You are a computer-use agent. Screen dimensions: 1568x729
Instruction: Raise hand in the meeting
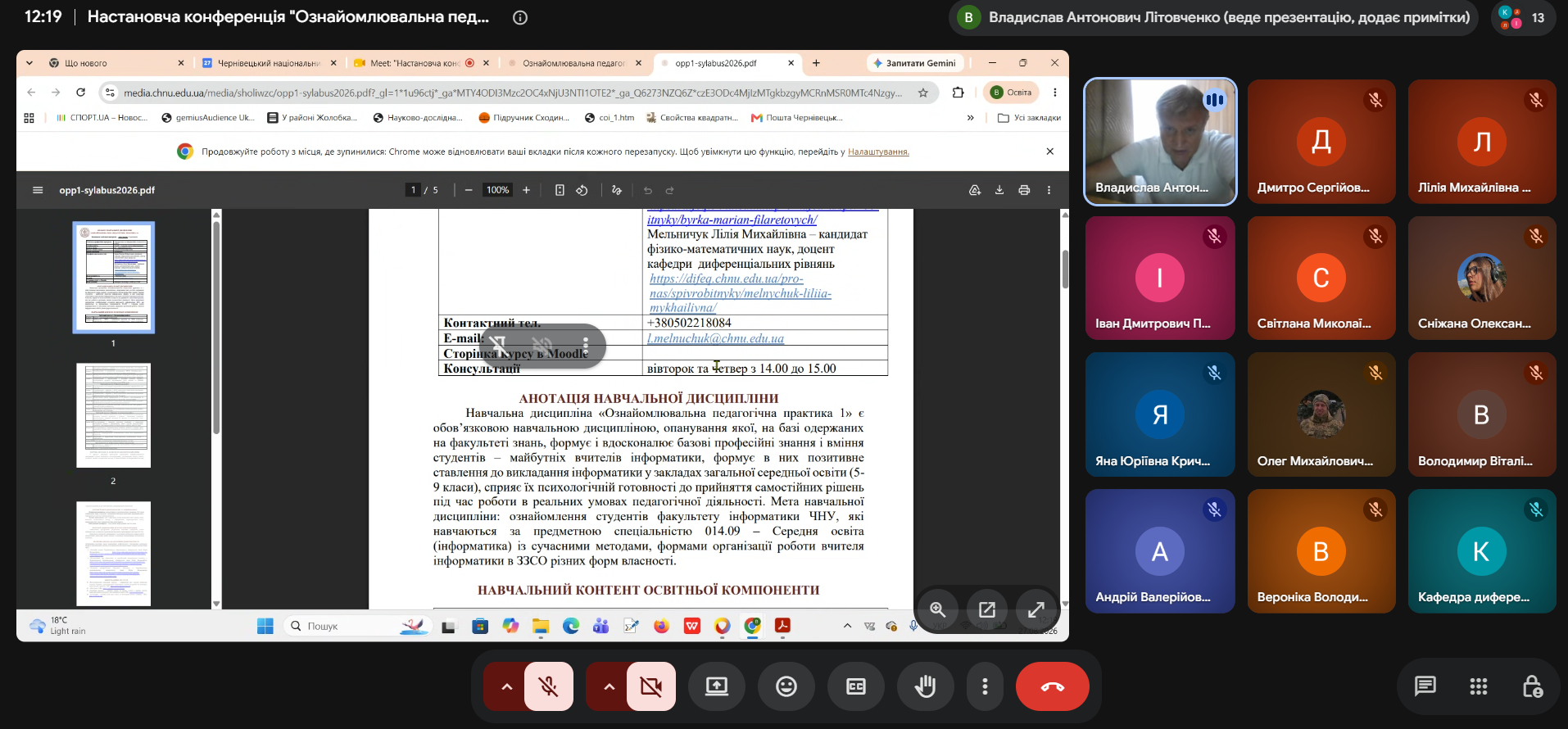pyautogui.click(x=926, y=686)
